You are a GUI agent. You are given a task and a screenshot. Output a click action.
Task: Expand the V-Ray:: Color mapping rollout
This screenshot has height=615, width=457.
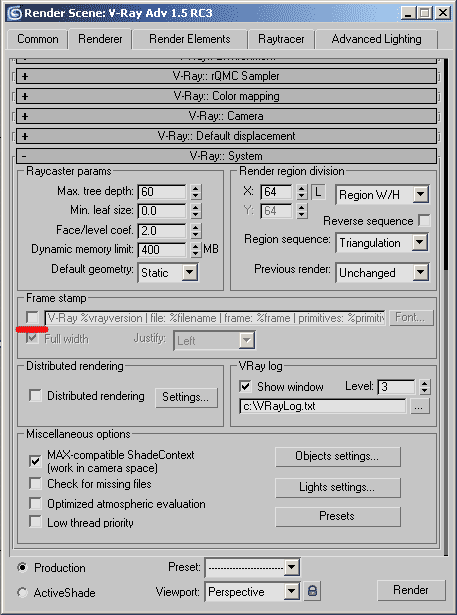226,96
